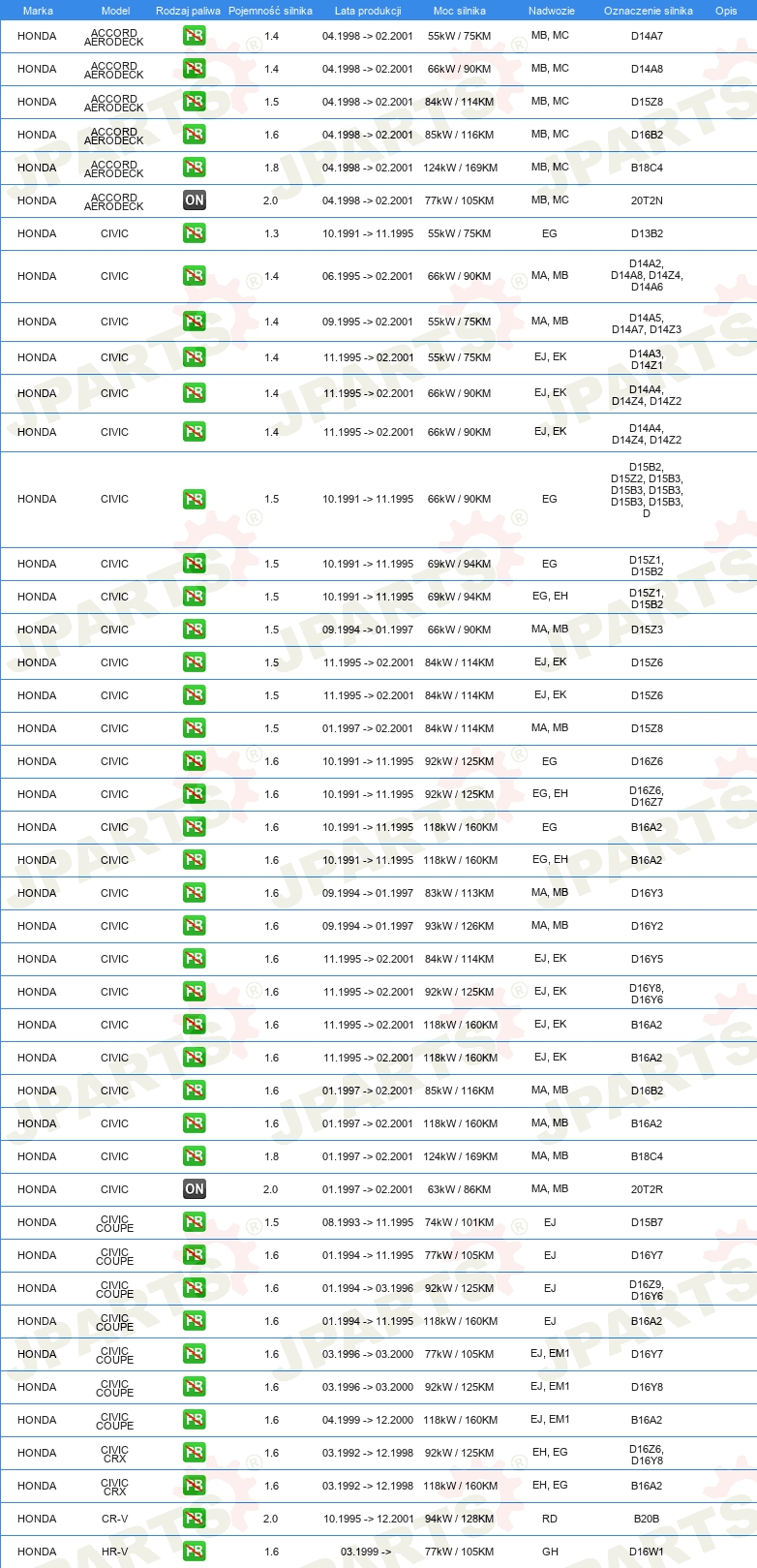Click engine code 20T2R
The width and height of the screenshot is (757, 1568).
pyautogui.click(x=647, y=1189)
